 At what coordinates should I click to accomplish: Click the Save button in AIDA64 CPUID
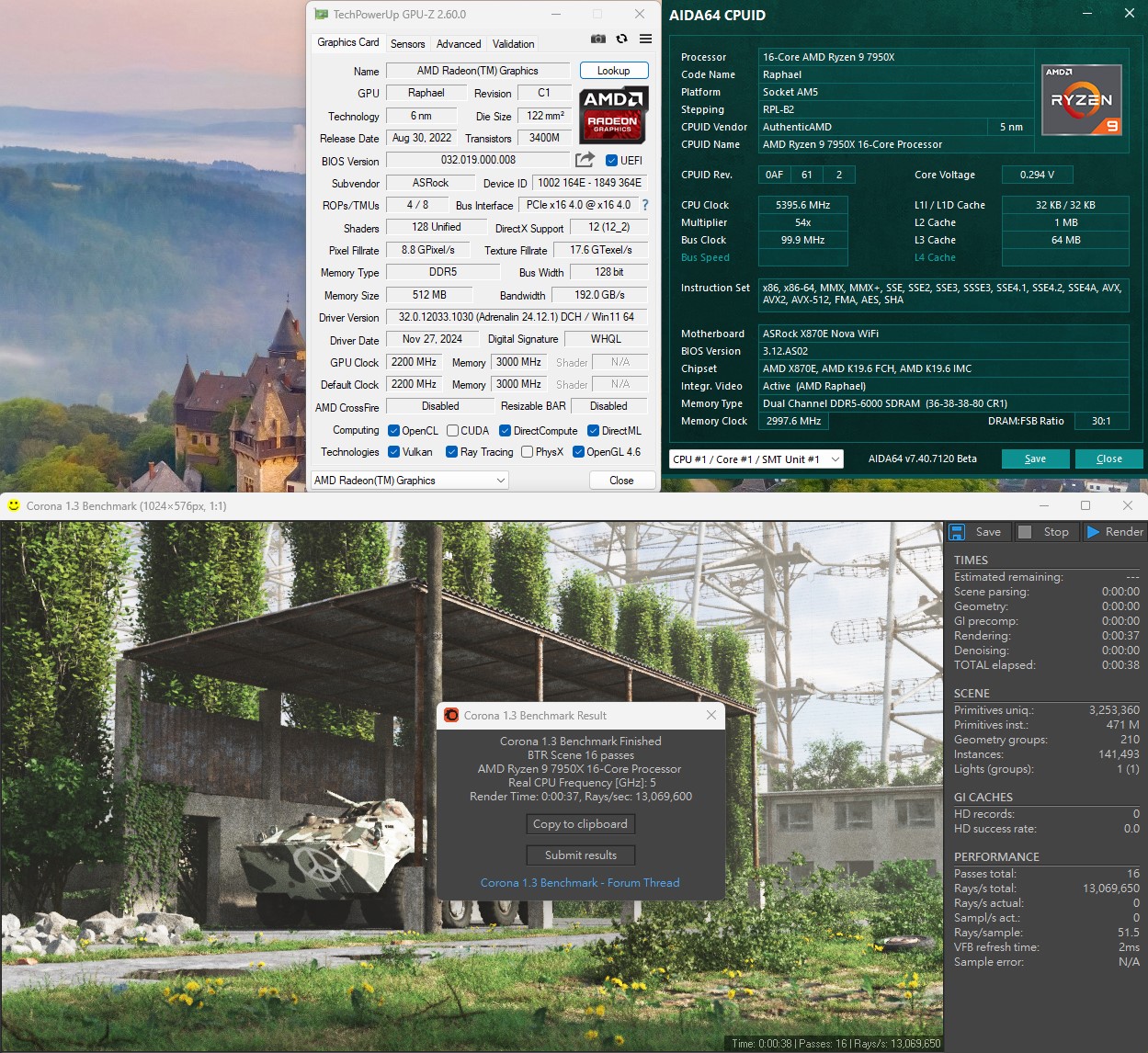coord(1035,459)
